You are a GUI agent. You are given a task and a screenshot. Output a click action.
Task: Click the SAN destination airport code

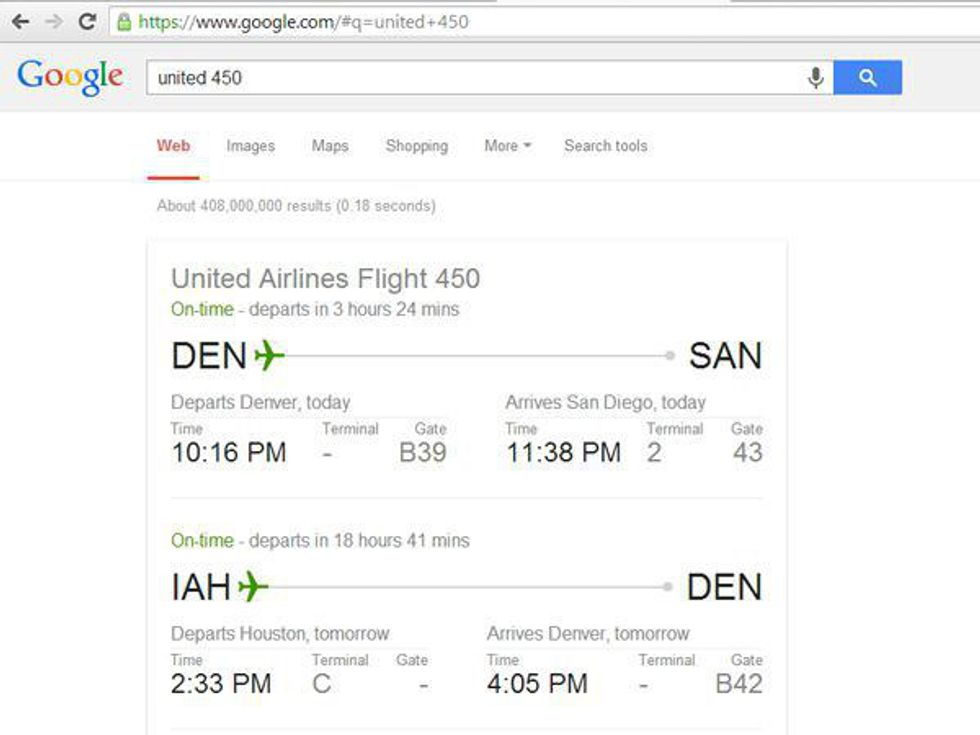(725, 356)
